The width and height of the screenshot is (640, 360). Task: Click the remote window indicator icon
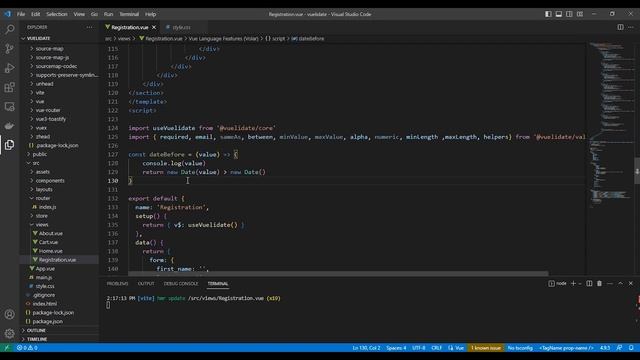(x=7, y=348)
